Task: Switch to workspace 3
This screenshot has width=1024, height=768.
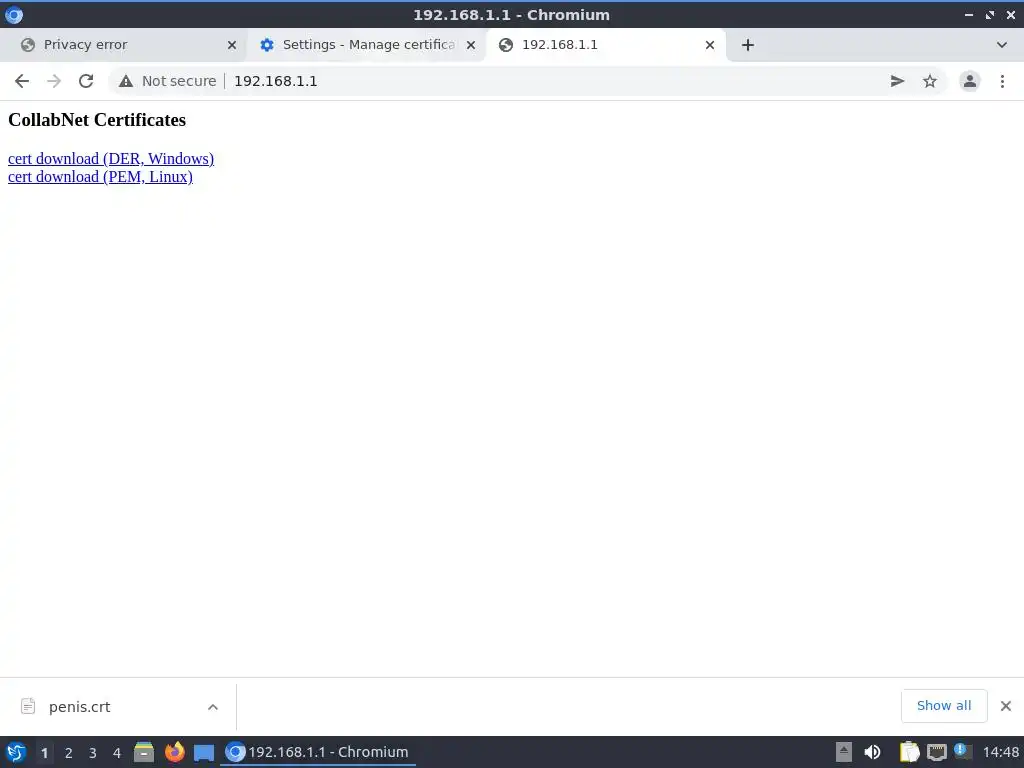Action: 93,753
